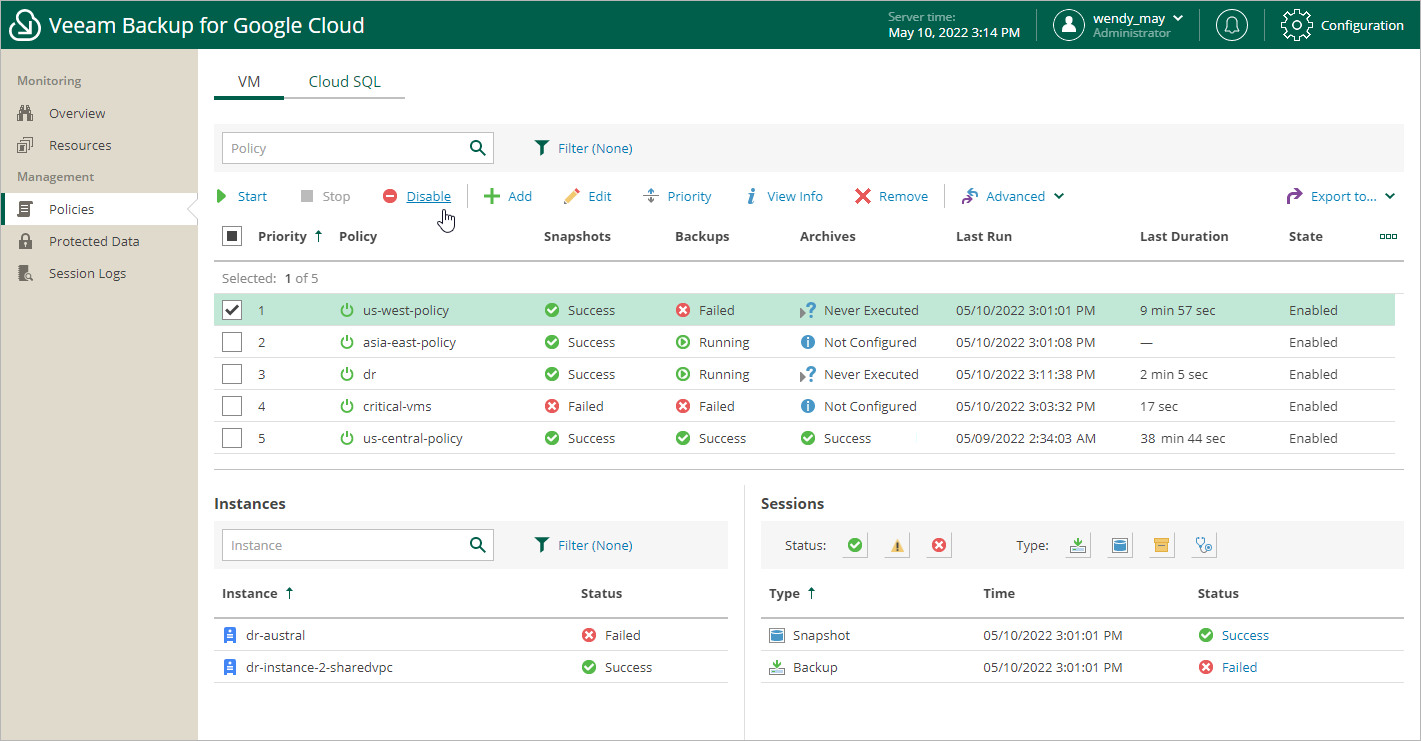Change policy Priority

[x=677, y=196]
